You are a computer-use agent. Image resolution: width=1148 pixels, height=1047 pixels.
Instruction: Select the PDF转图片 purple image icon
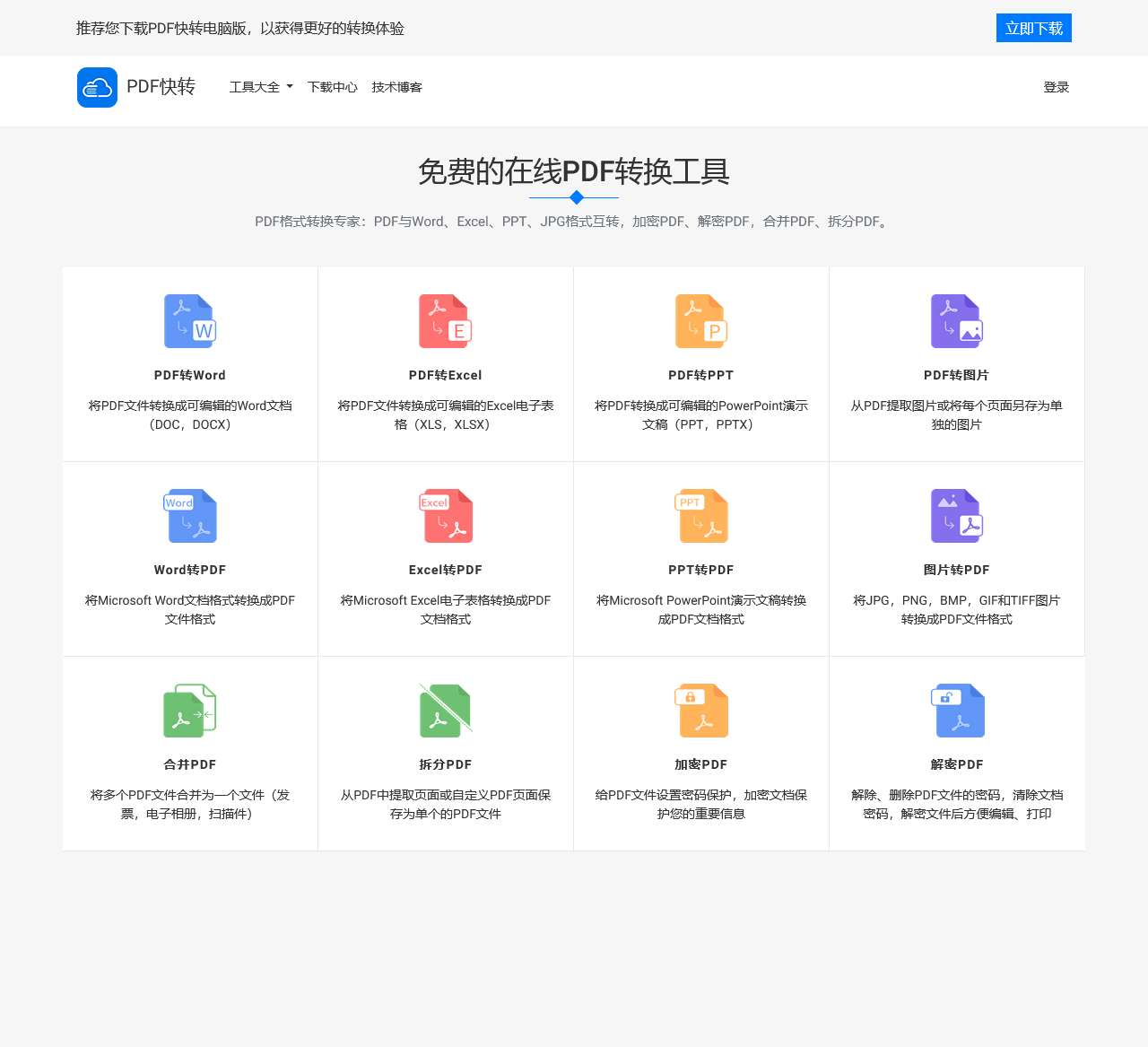[x=956, y=321]
